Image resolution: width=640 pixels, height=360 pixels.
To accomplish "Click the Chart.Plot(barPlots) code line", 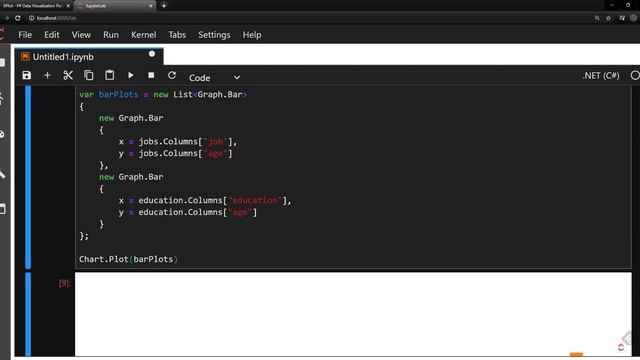I will click(129, 259).
